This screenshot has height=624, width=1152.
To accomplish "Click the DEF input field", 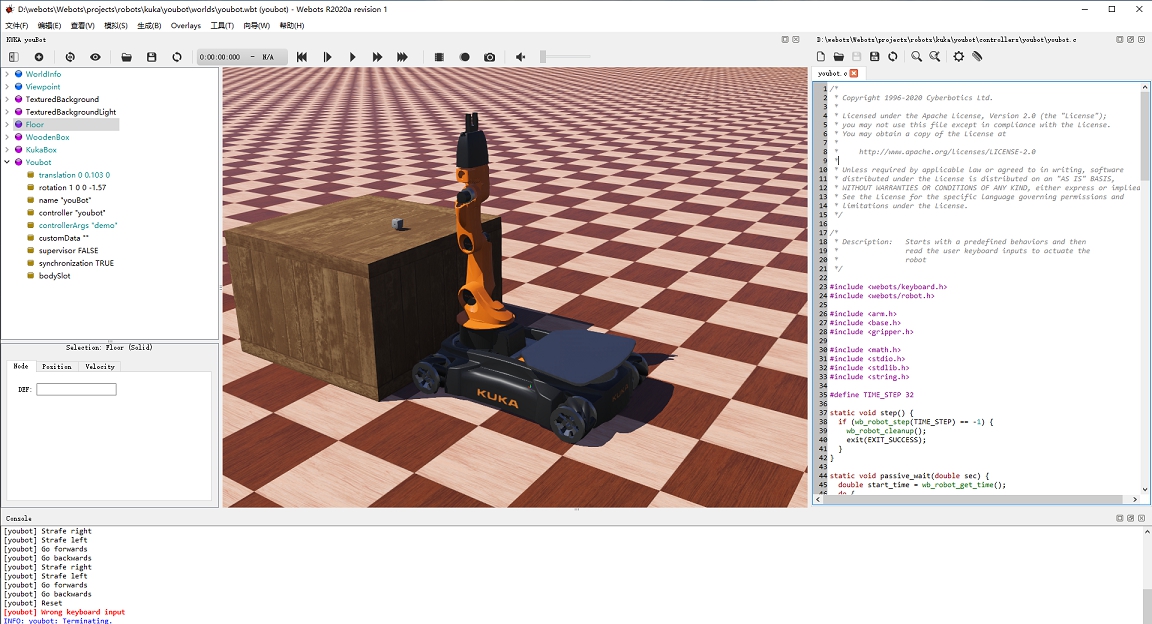I will click(76, 389).
